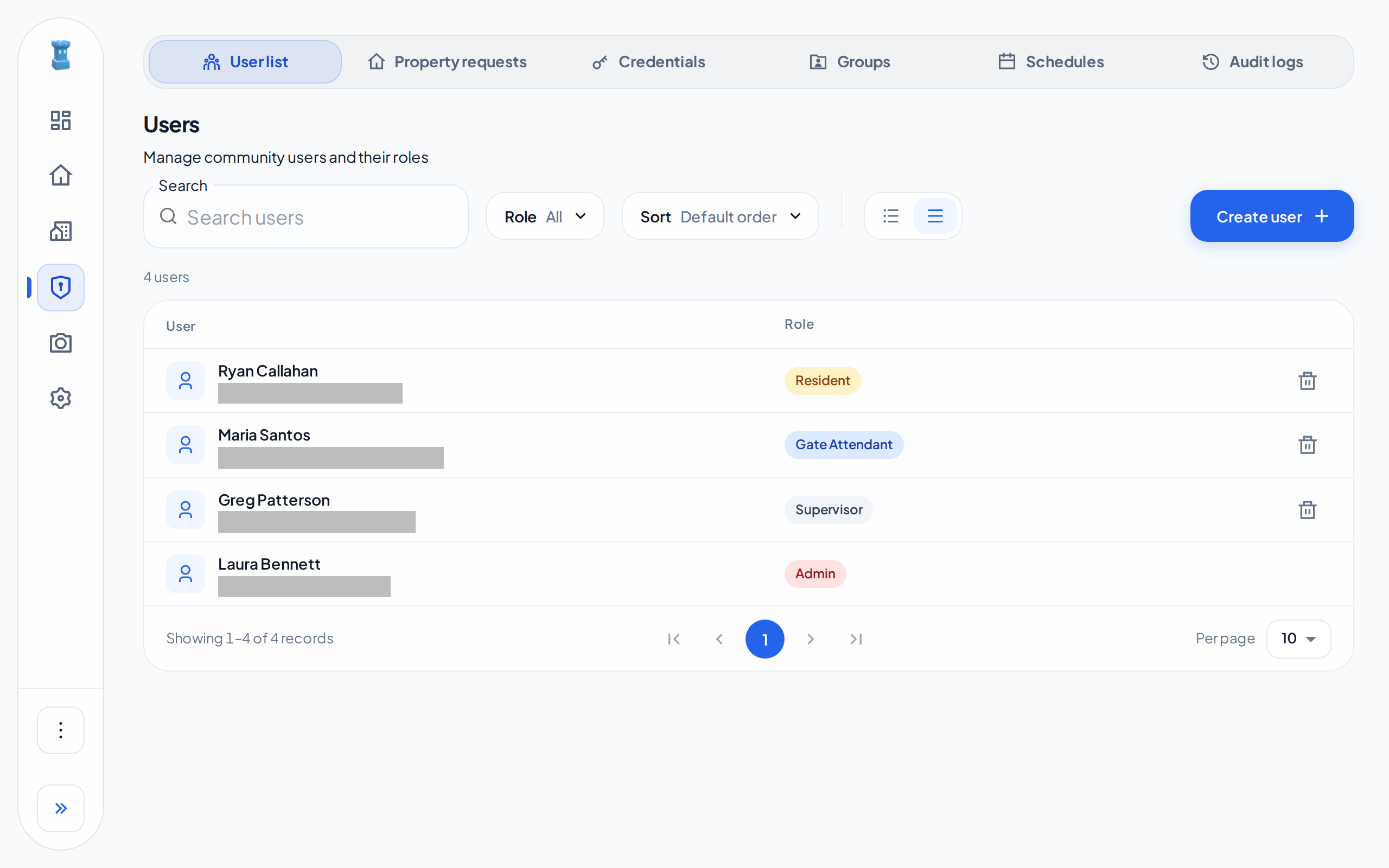
Task: Switch to comfortable rows view
Action: (935, 216)
